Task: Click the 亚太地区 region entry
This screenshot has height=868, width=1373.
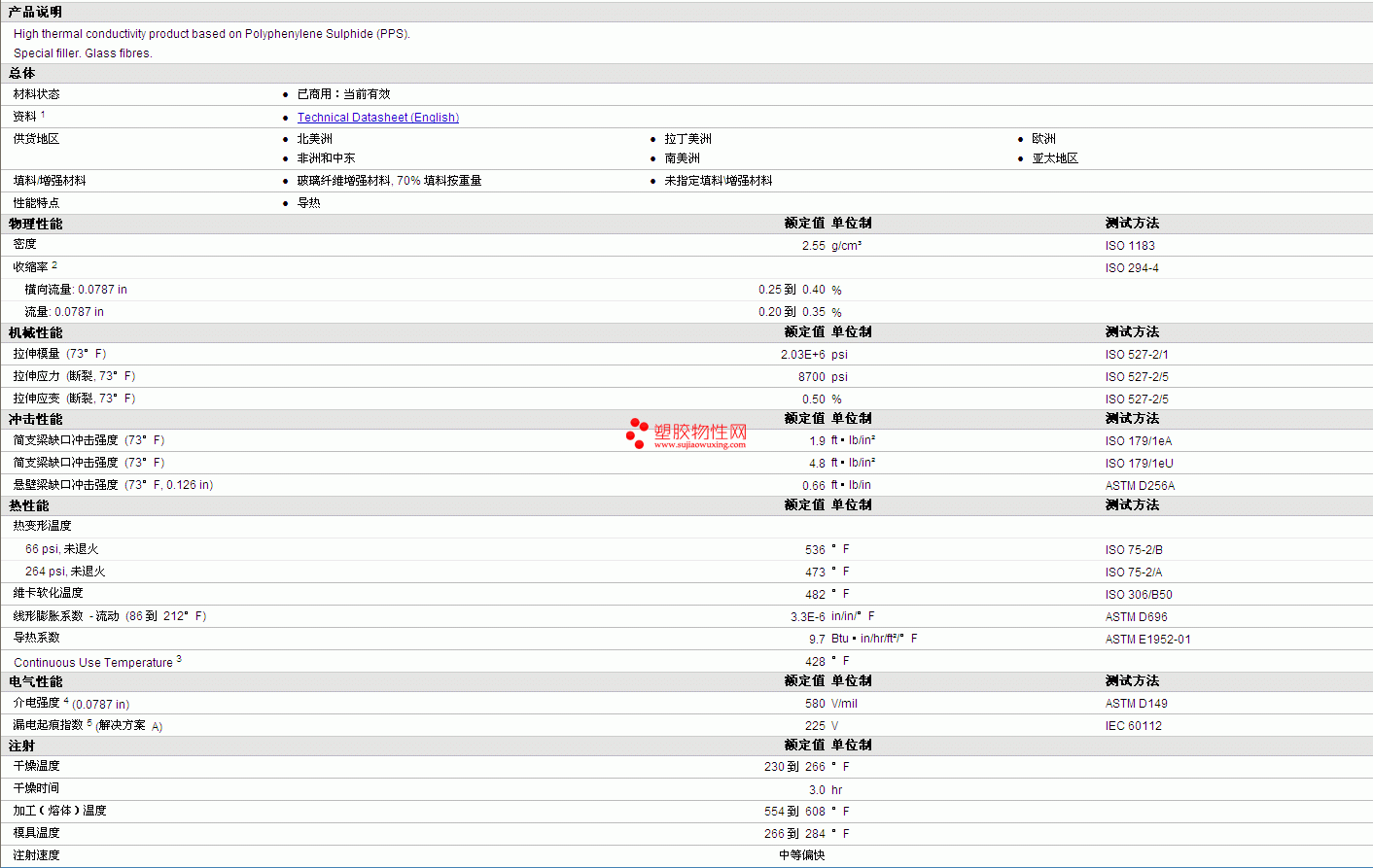Action: [1055, 158]
